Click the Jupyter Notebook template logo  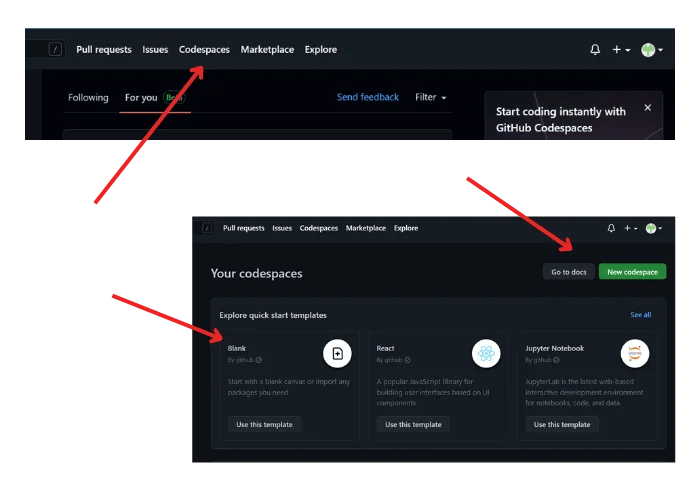tap(634, 354)
